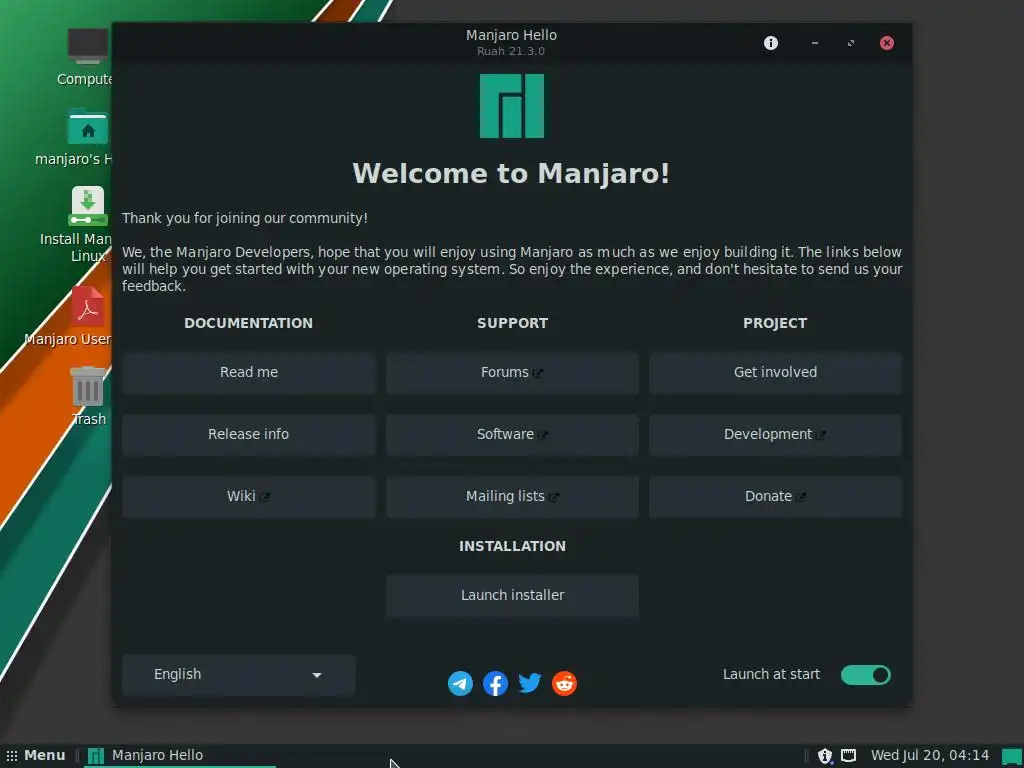This screenshot has height=768, width=1024.
Task: Open Release info
Action: coord(249,434)
